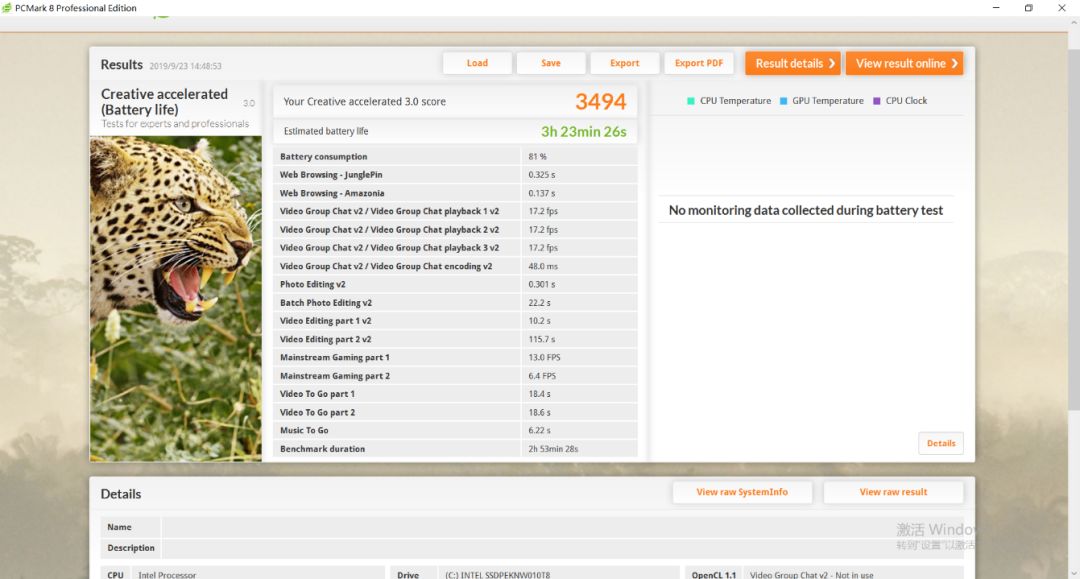
Task: Click the Music To Go row
Action: tap(455, 430)
